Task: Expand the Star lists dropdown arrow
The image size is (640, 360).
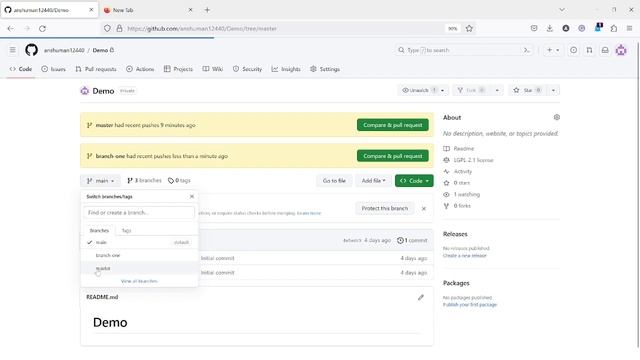Action: [553, 90]
